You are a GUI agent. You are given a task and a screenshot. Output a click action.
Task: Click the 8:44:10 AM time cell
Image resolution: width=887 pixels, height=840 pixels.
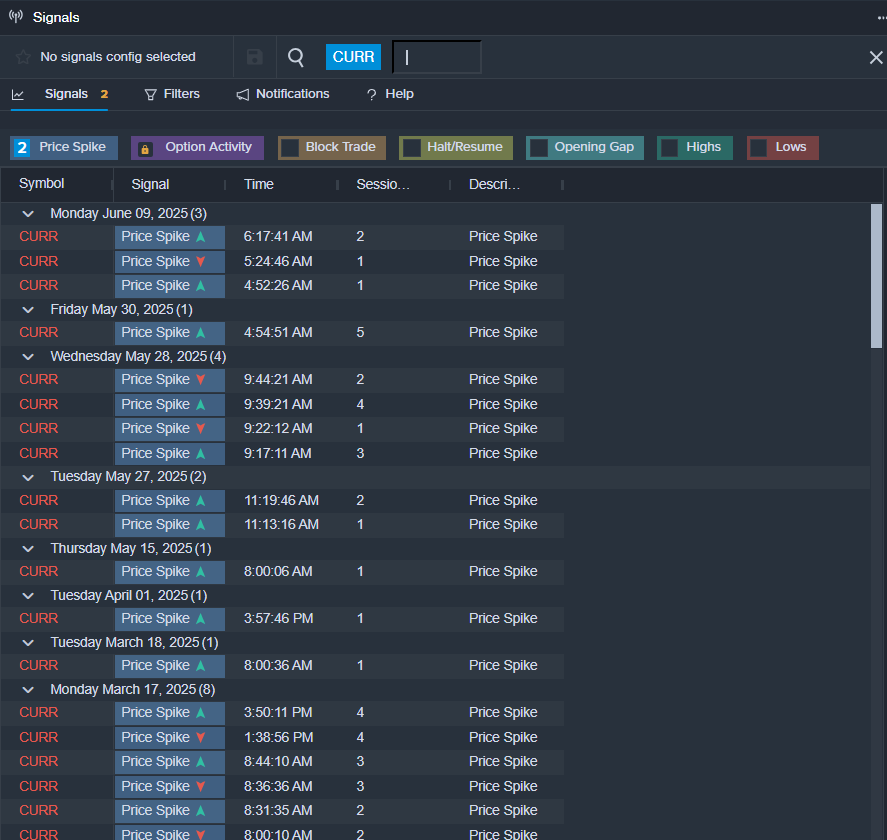tap(278, 761)
